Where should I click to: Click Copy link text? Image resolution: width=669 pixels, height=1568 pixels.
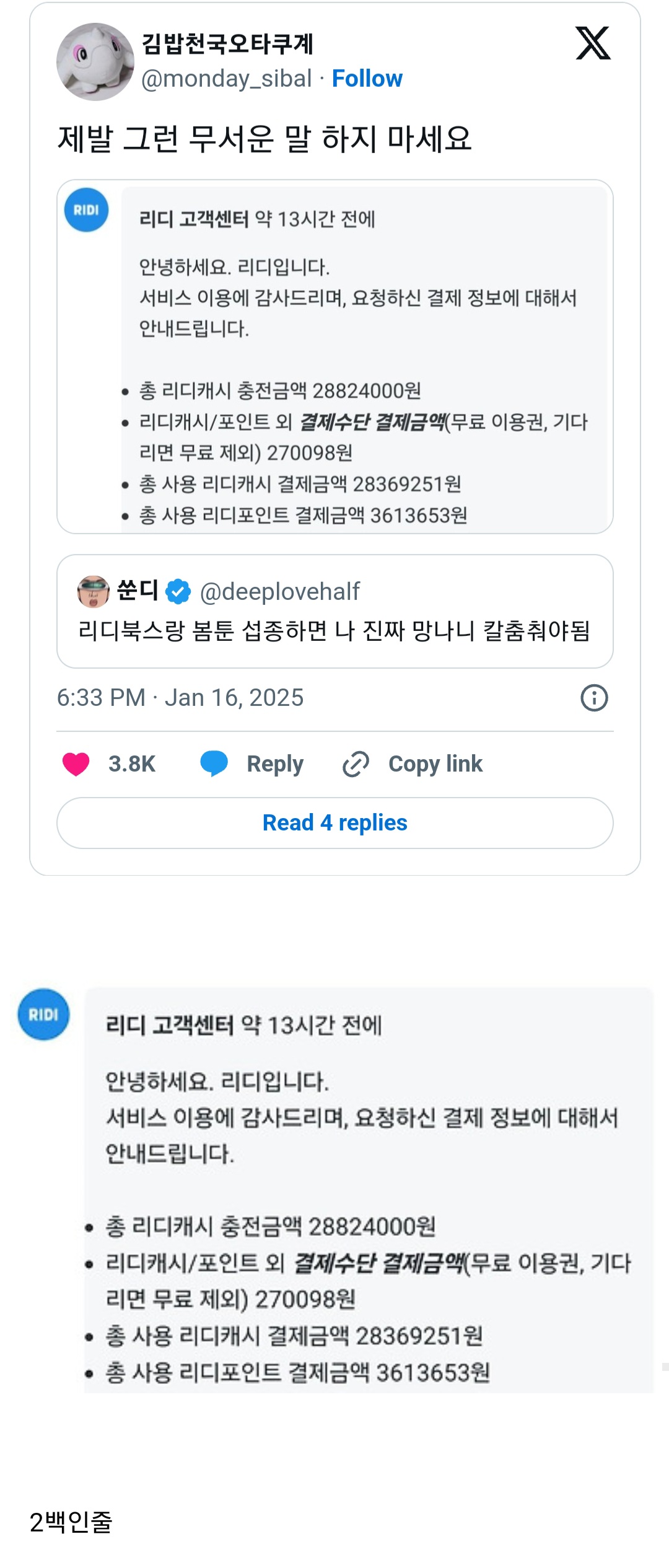435,764
